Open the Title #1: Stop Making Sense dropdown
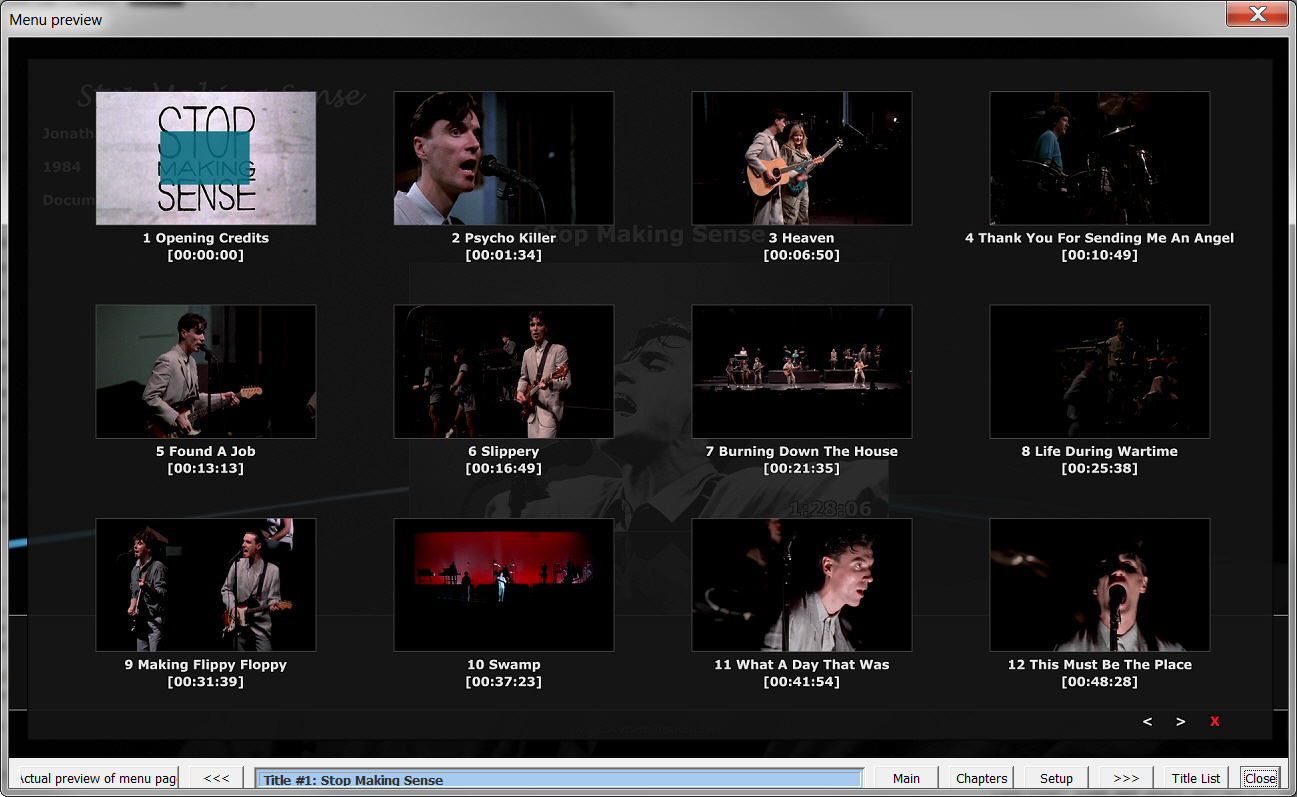1297x797 pixels. (x=559, y=780)
